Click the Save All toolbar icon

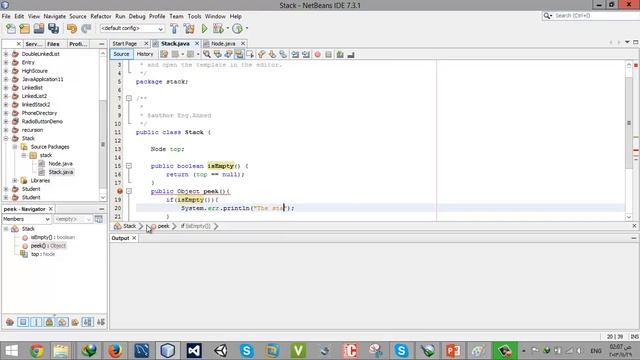[x=53, y=29]
